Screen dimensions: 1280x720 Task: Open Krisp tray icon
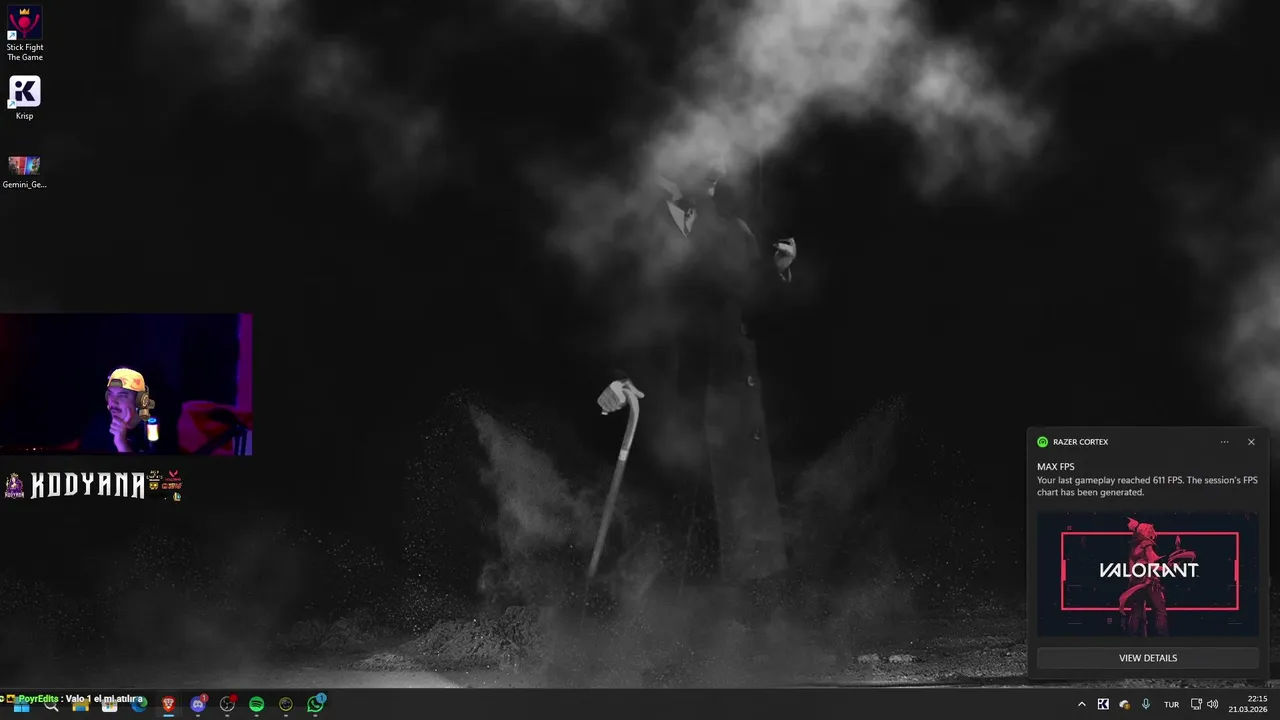[x=1103, y=705]
